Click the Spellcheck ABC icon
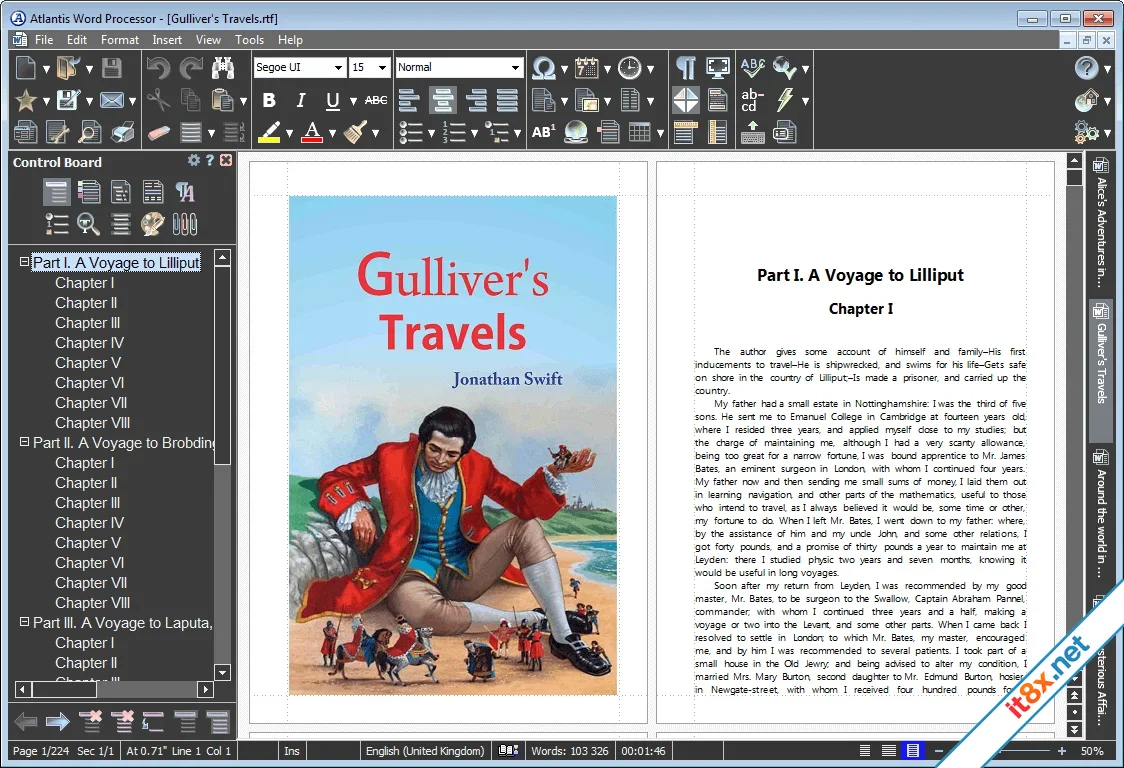 pyautogui.click(x=753, y=68)
